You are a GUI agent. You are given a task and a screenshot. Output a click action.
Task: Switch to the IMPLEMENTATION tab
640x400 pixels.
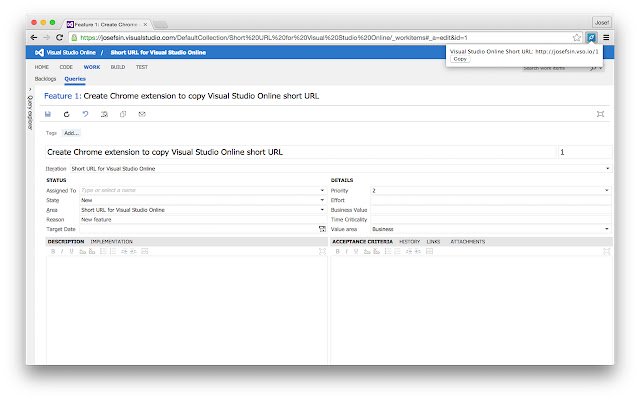click(112, 242)
